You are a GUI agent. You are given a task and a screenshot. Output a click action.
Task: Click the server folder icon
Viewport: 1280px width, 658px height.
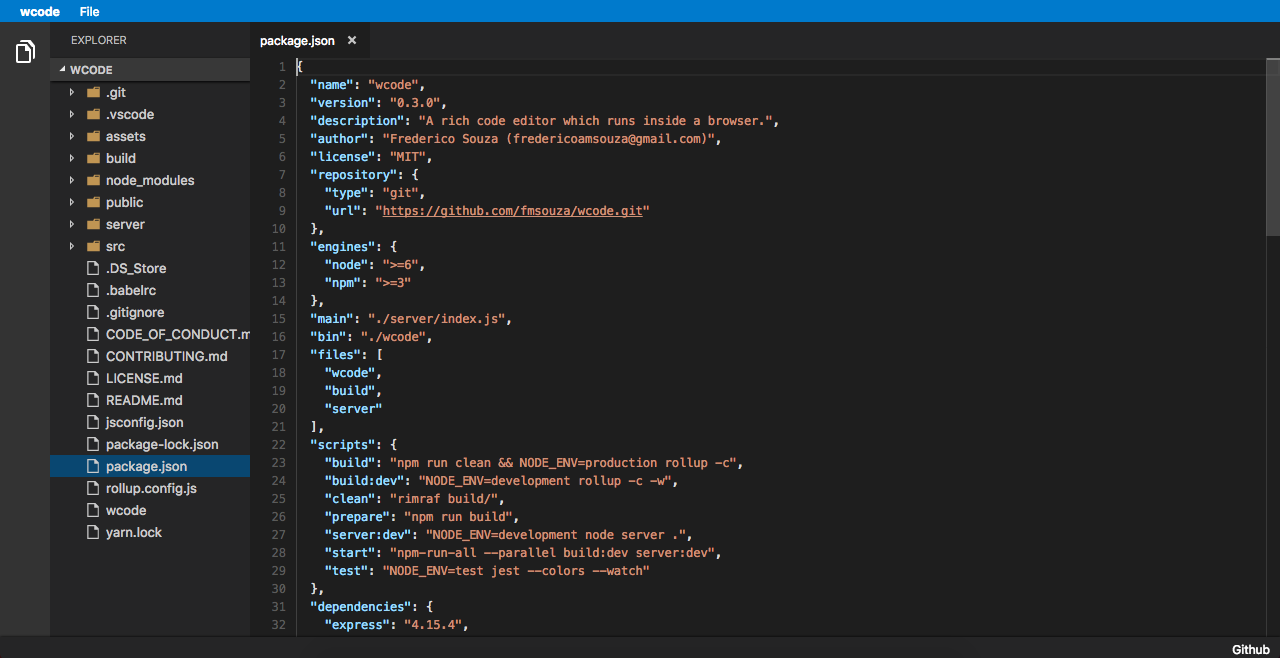click(94, 224)
